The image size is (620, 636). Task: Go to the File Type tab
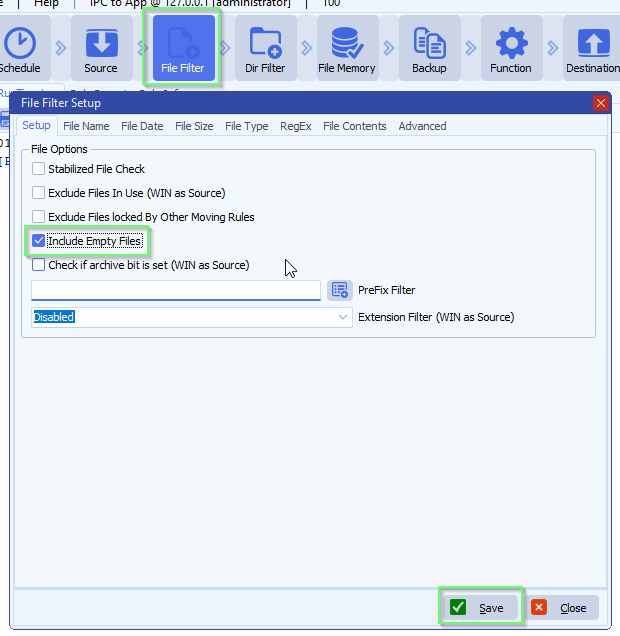pos(247,126)
